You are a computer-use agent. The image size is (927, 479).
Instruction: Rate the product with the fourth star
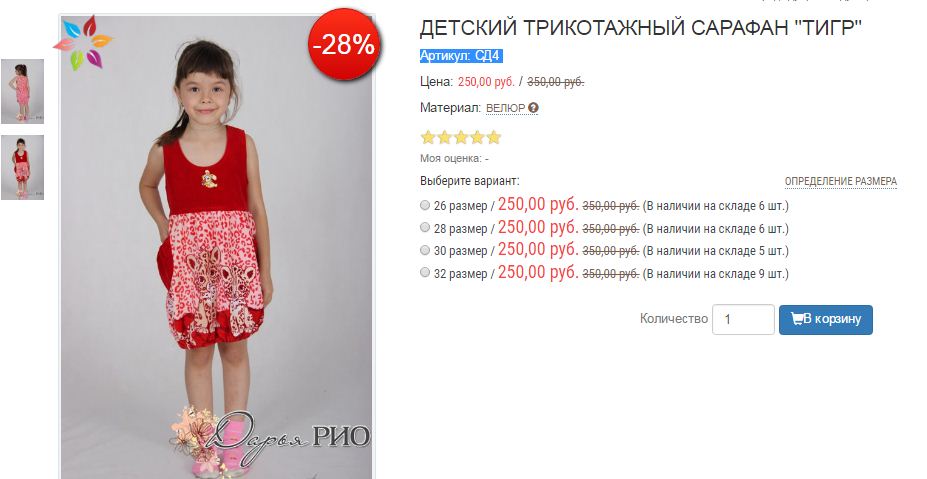click(477, 138)
